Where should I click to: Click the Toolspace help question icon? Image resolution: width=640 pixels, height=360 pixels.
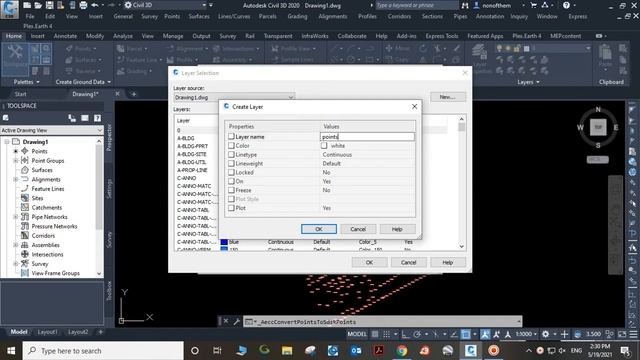[x=97, y=118]
